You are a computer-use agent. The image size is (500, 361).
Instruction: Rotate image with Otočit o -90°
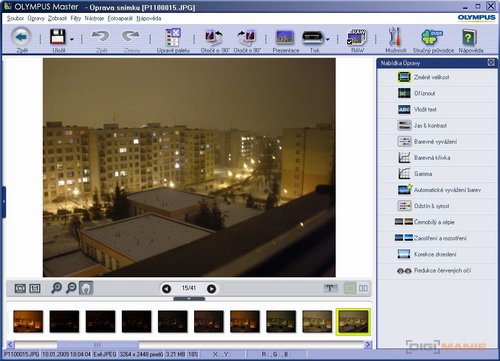tap(214, 37)
